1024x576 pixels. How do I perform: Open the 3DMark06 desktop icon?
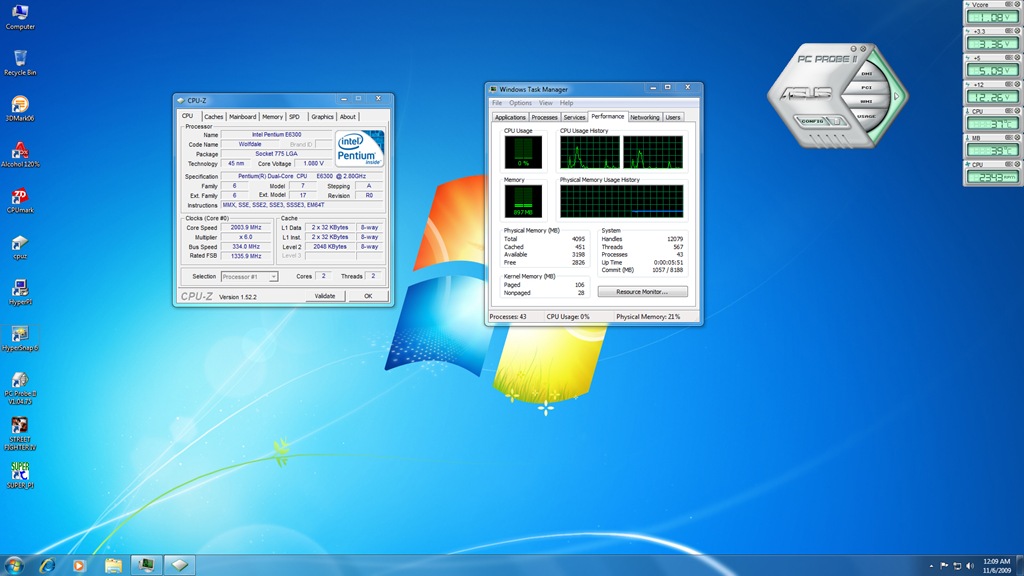[19, 106]
